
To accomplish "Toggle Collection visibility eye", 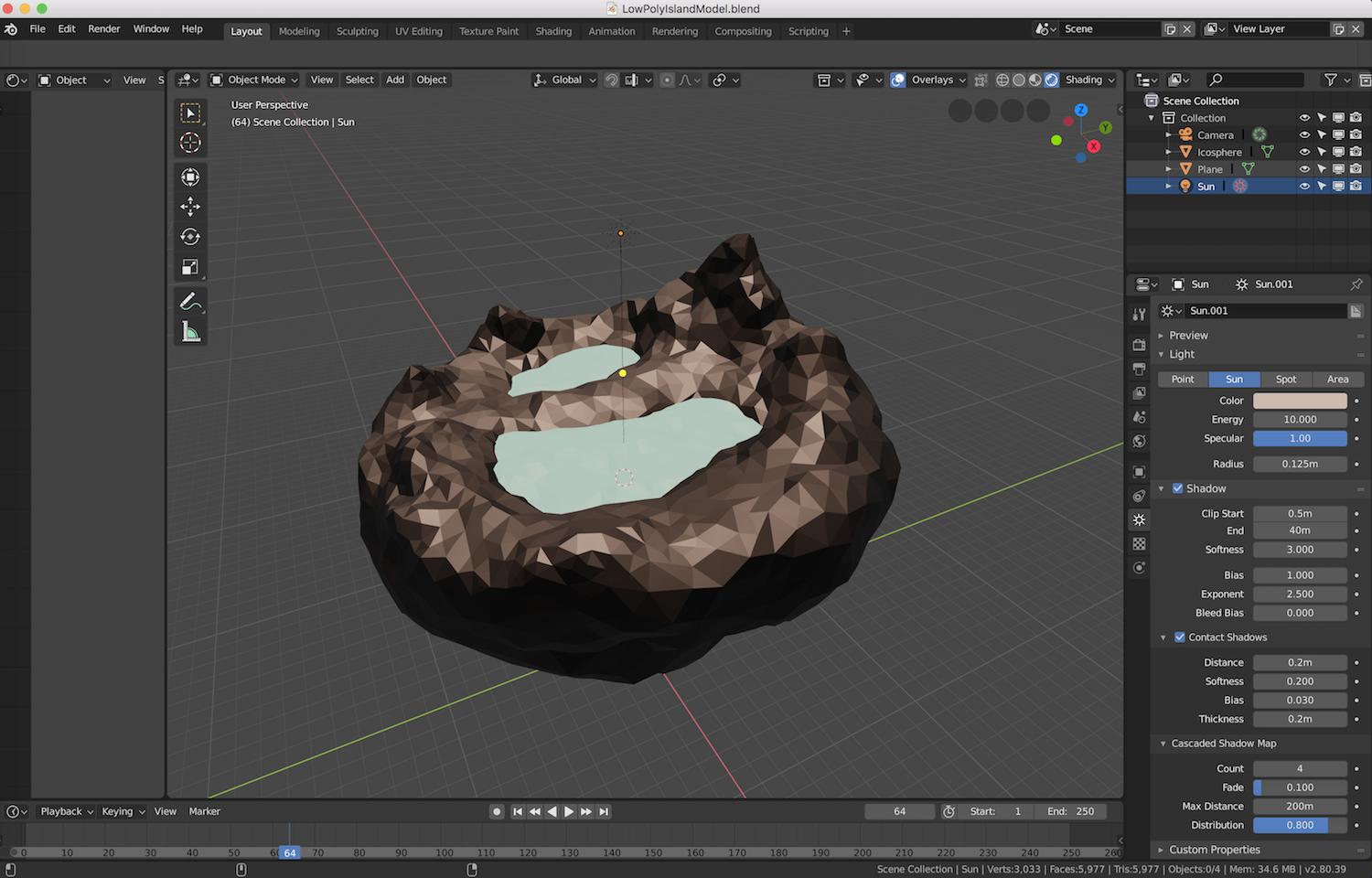I will 1304,118.
